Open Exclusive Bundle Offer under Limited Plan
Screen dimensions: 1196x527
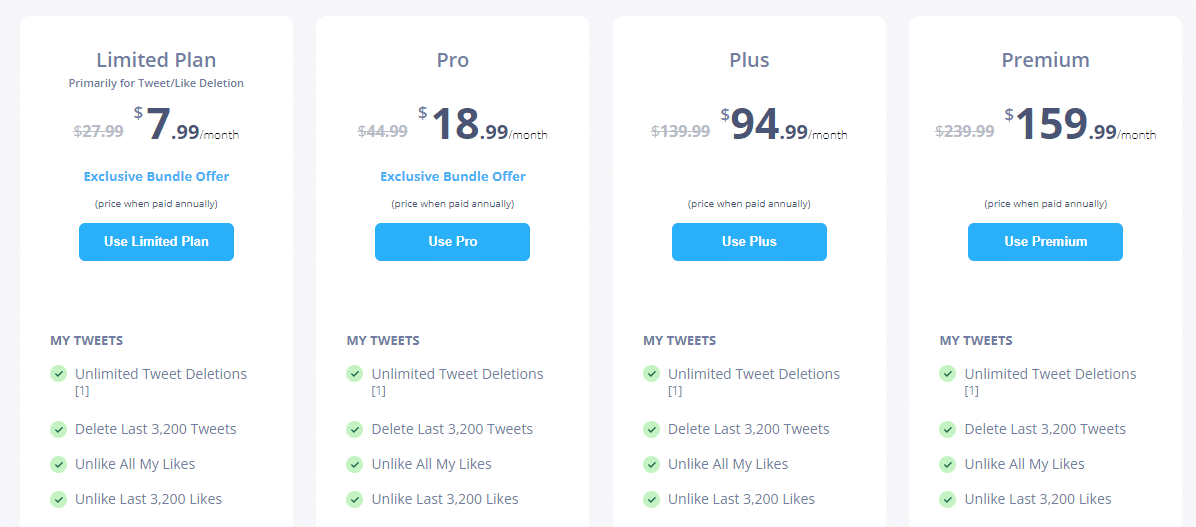click(156, 176)
